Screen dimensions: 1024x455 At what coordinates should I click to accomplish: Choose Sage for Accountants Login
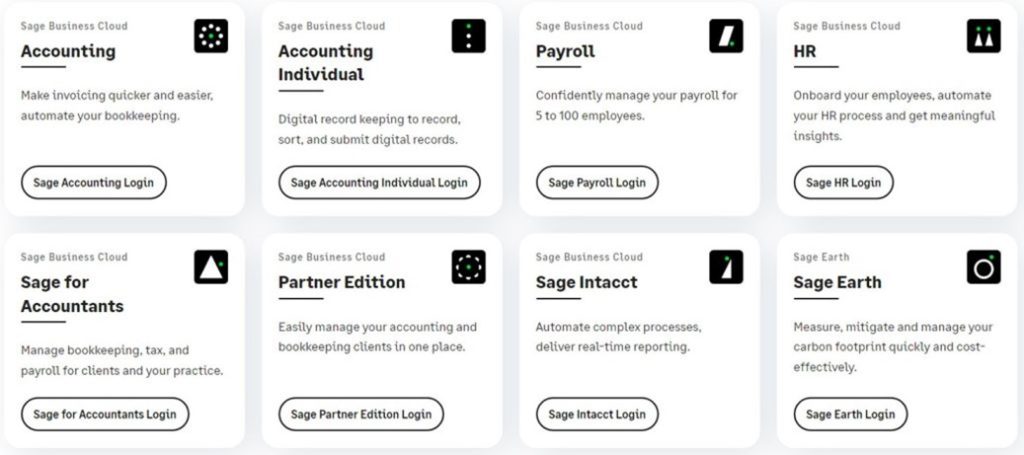(x=104, y=414)
